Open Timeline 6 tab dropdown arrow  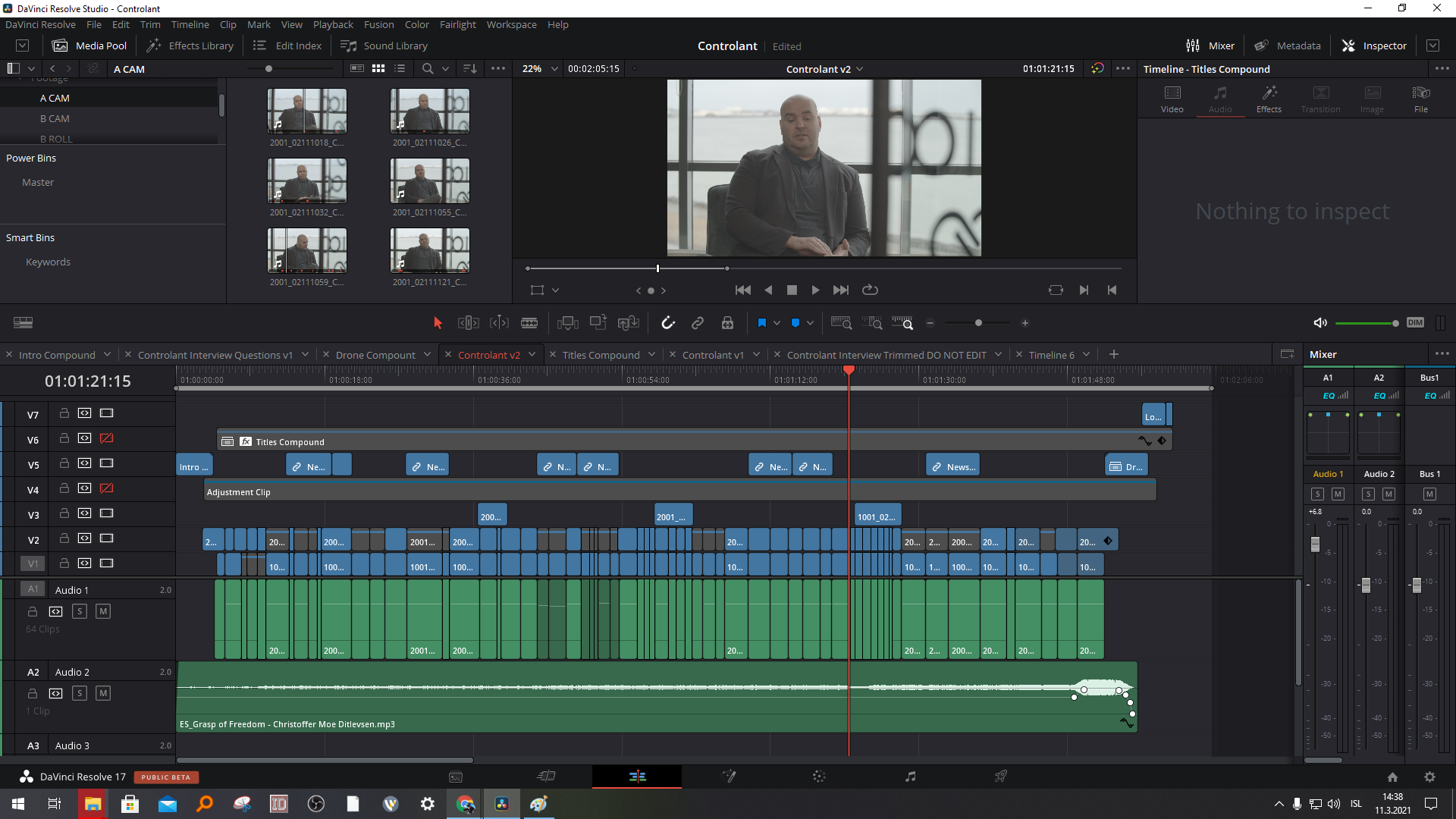coord(1086,354)
